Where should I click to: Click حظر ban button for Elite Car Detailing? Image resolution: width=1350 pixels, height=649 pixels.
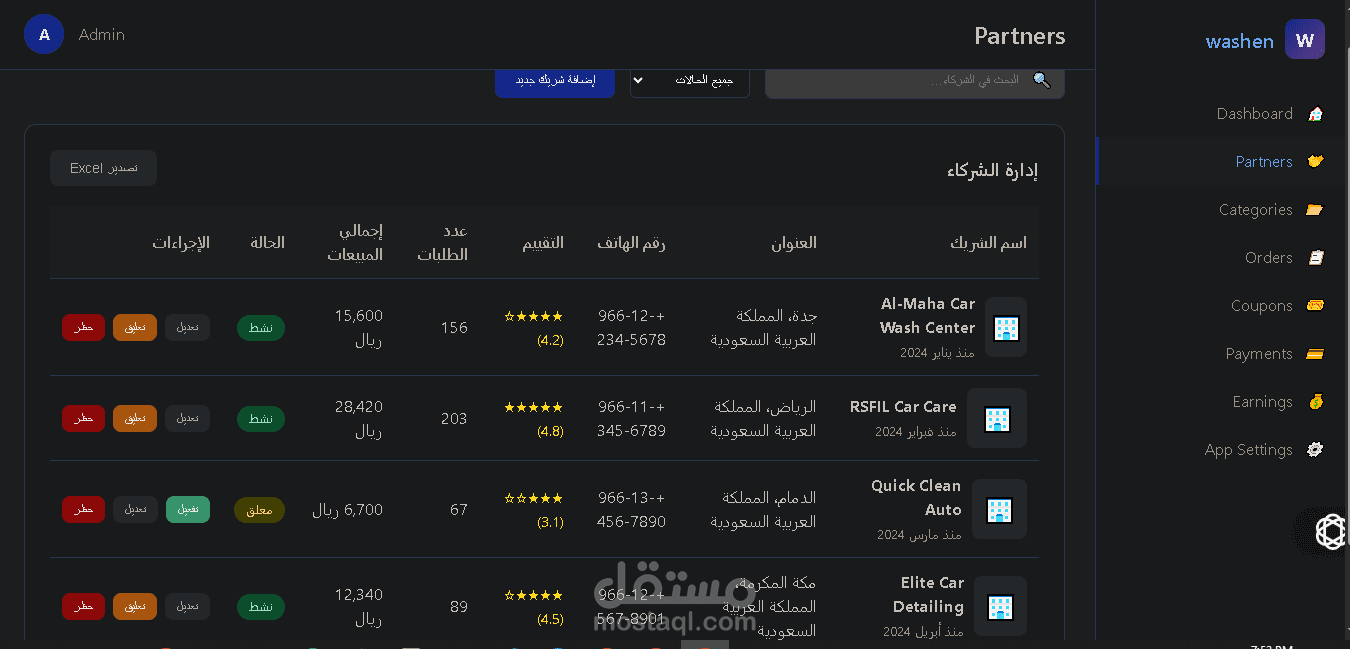[83, 606]
